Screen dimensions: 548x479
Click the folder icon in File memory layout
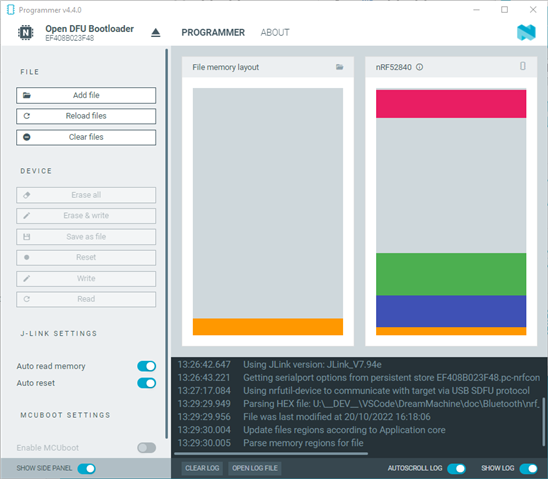pos(339,67)
